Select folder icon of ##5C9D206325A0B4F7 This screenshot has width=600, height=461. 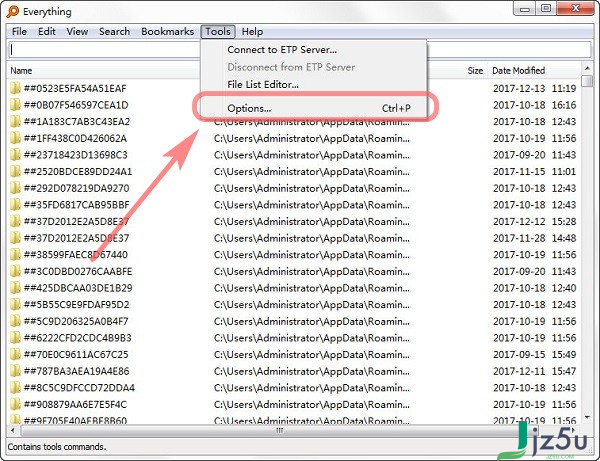coord(15,321)
